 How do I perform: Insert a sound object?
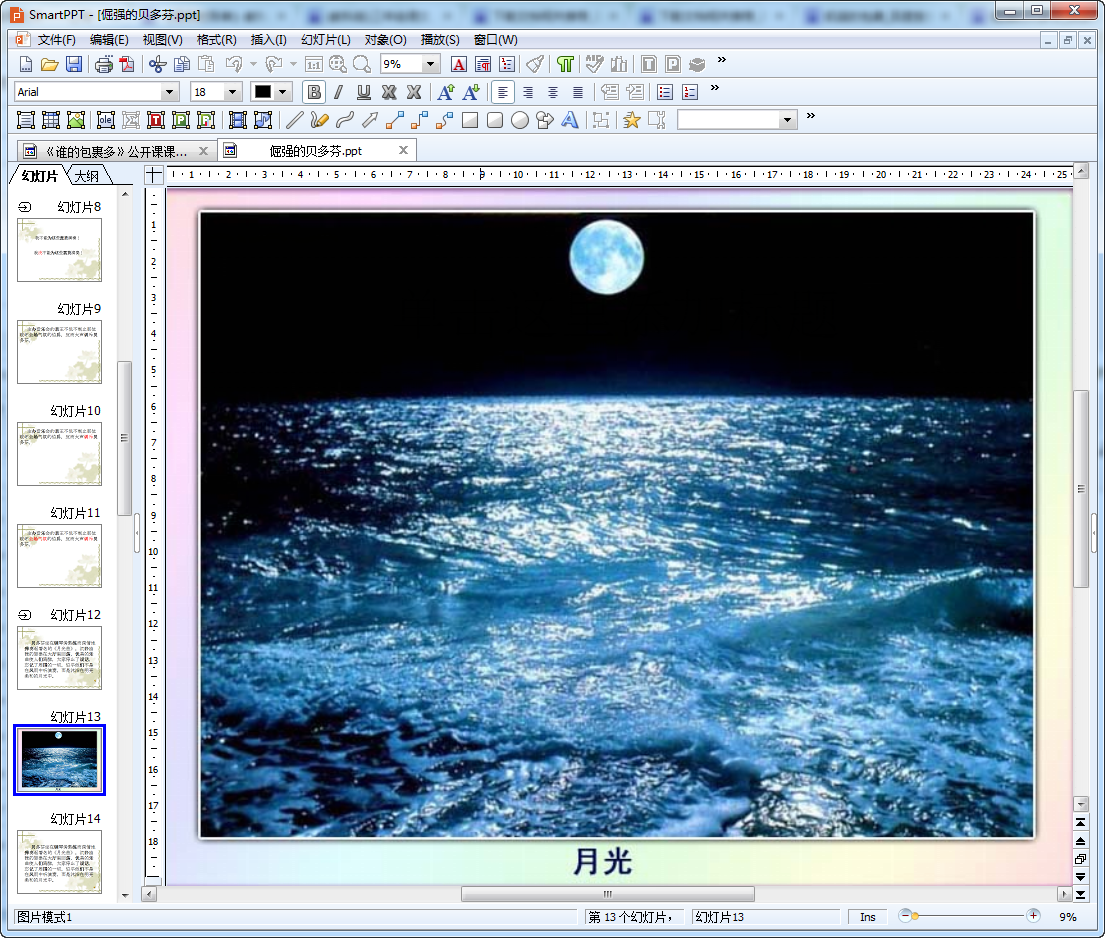point(263,120)
